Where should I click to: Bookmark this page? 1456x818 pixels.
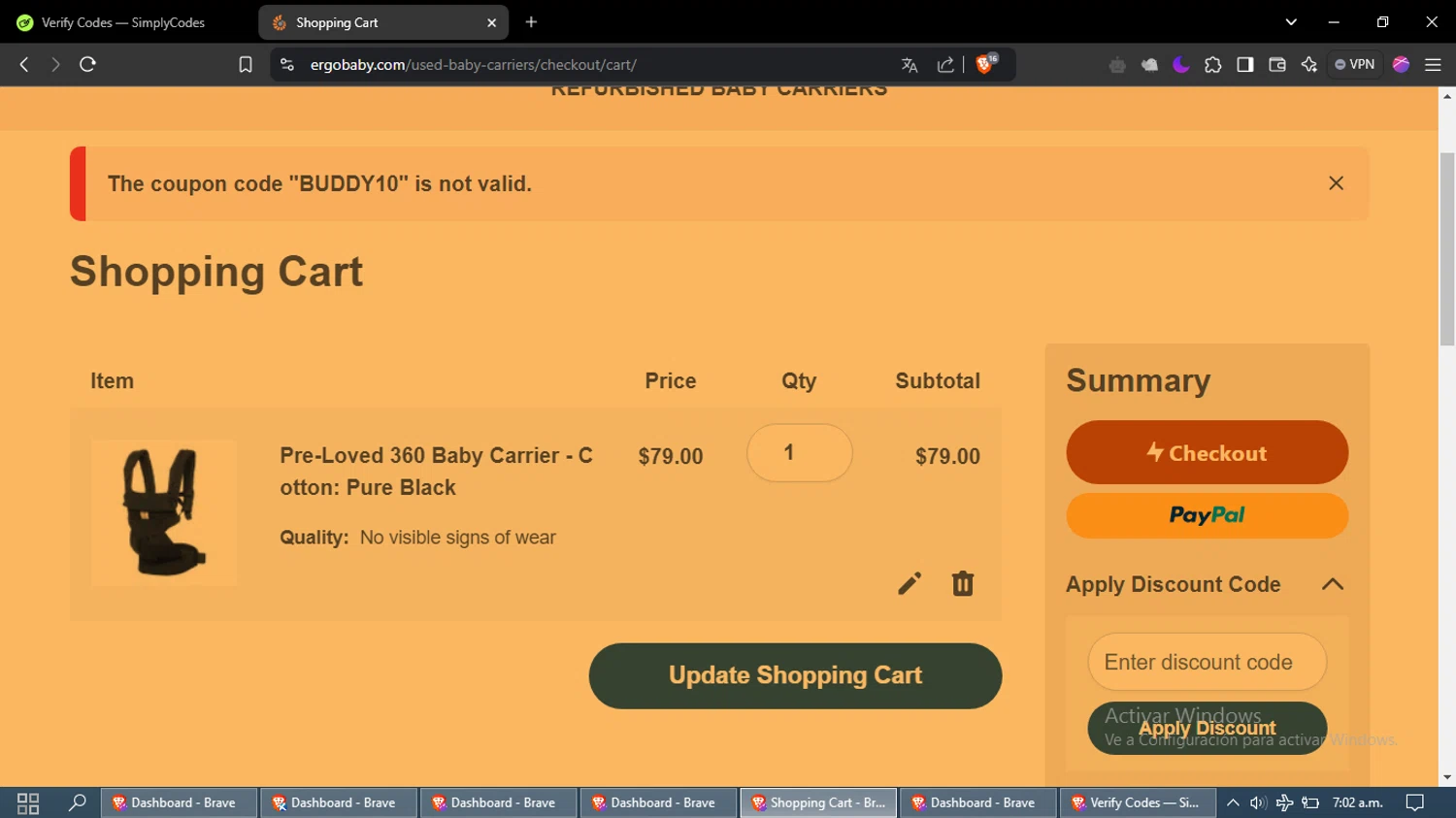[246, 64]
